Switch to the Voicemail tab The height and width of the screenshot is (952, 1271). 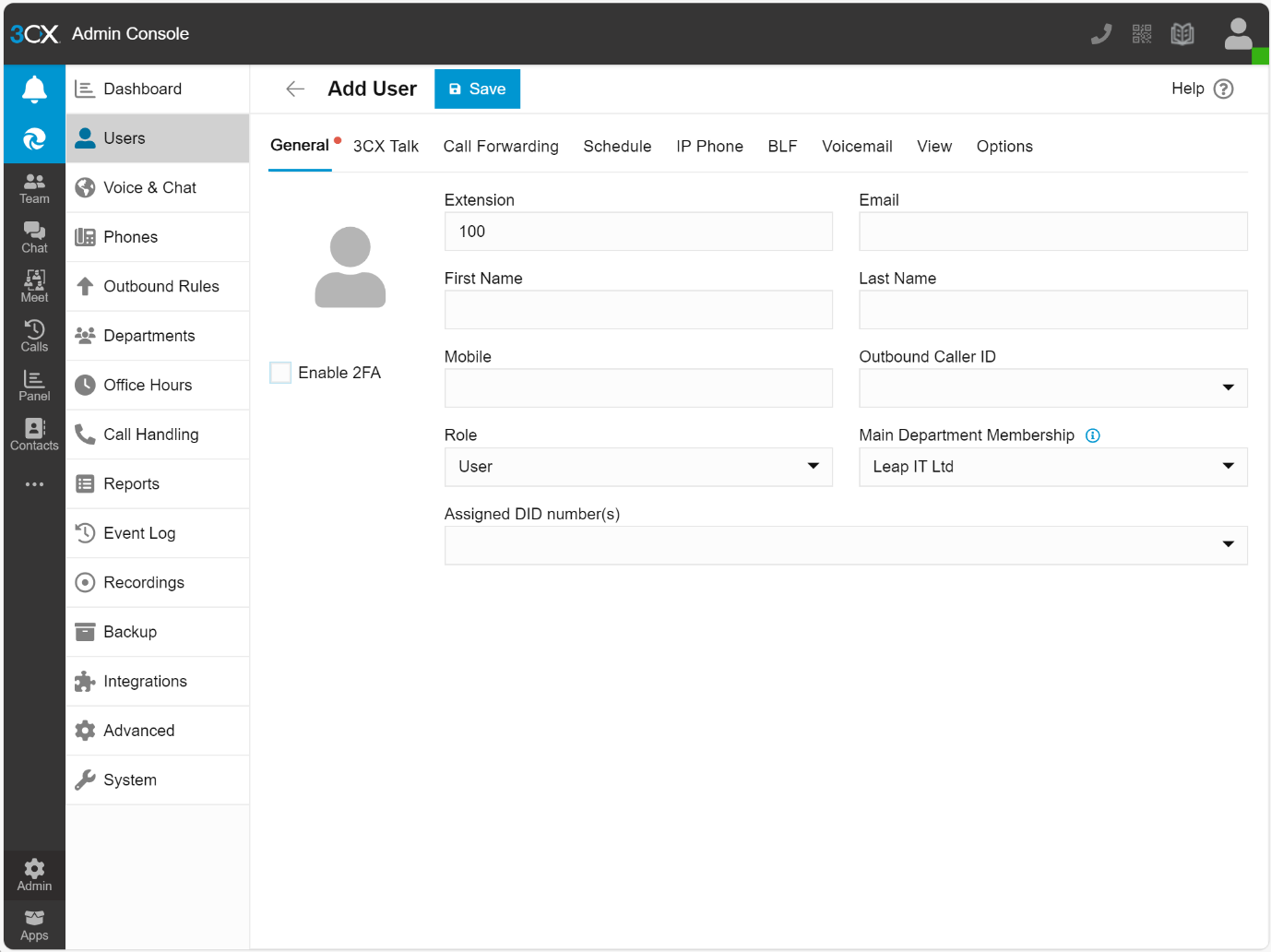tap(857, 146)
